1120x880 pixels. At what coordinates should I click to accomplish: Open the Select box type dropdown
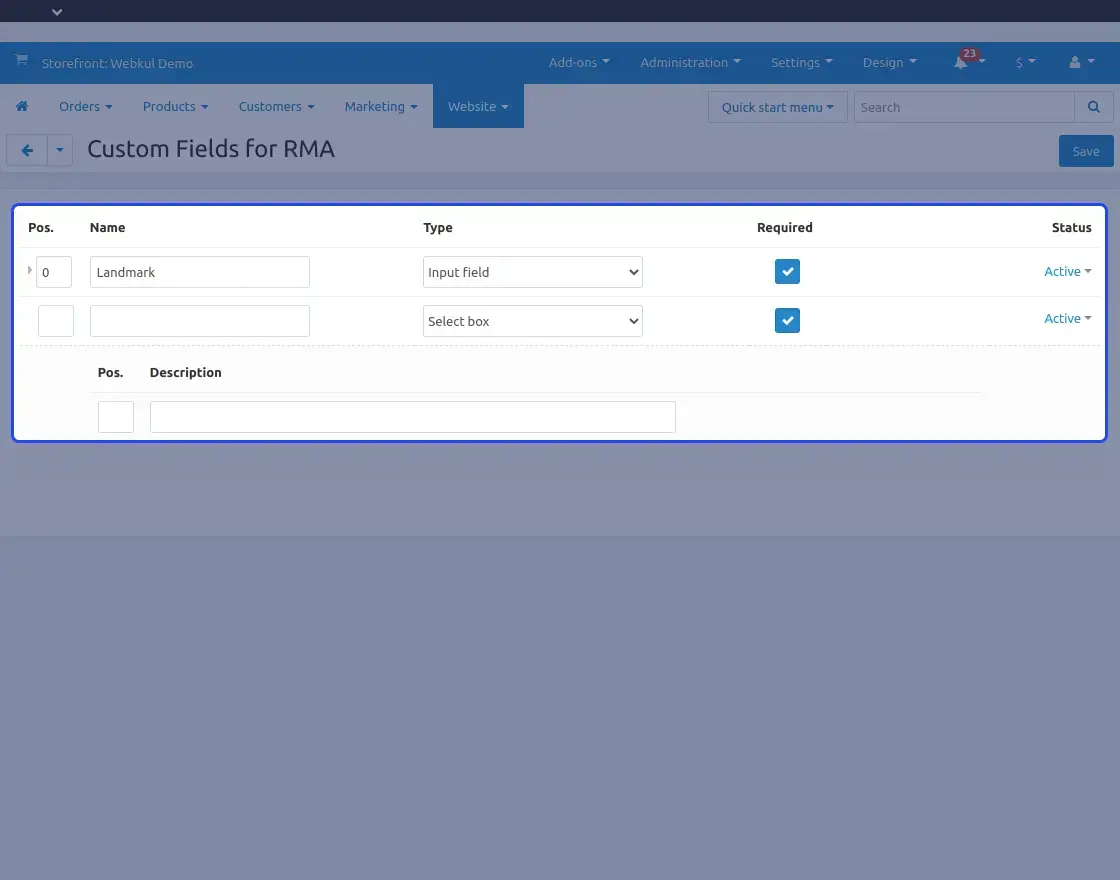[532, 321]
